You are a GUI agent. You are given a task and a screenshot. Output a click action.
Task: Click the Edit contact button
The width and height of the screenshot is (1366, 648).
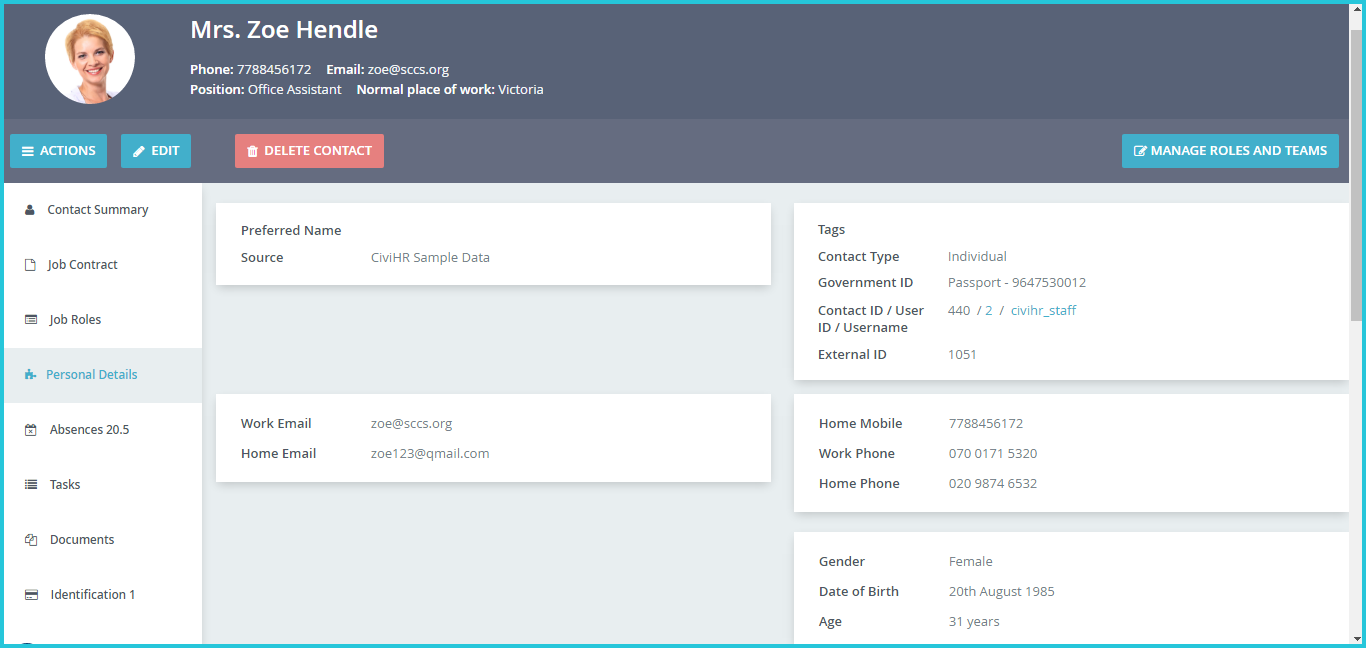(156, 151)
